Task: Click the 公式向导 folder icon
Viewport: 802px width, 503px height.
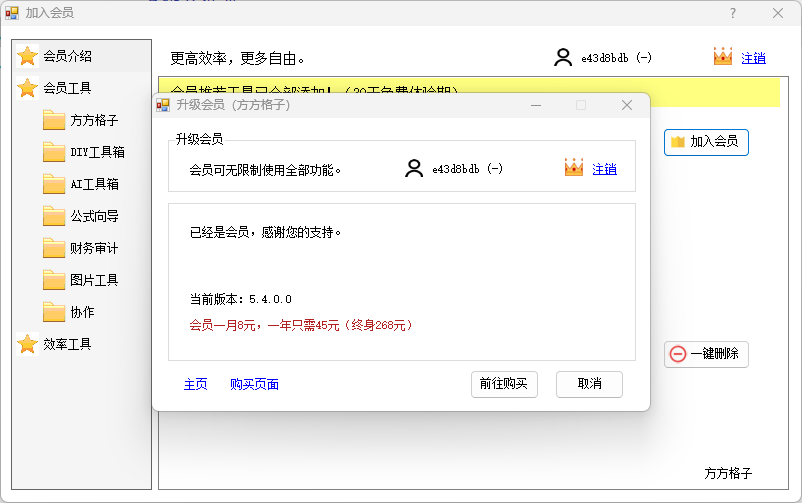Action: coord(54,216)
